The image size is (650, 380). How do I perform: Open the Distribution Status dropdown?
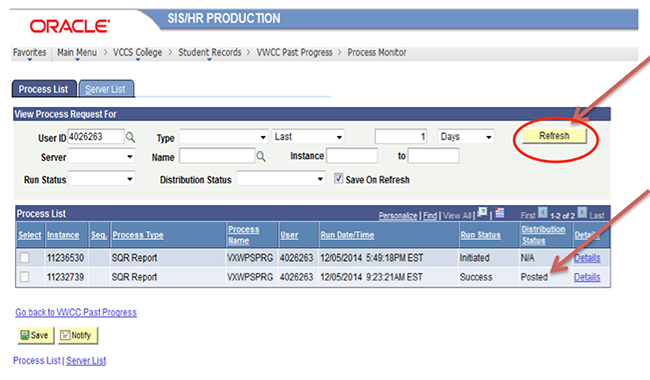[x=281, y=179]
